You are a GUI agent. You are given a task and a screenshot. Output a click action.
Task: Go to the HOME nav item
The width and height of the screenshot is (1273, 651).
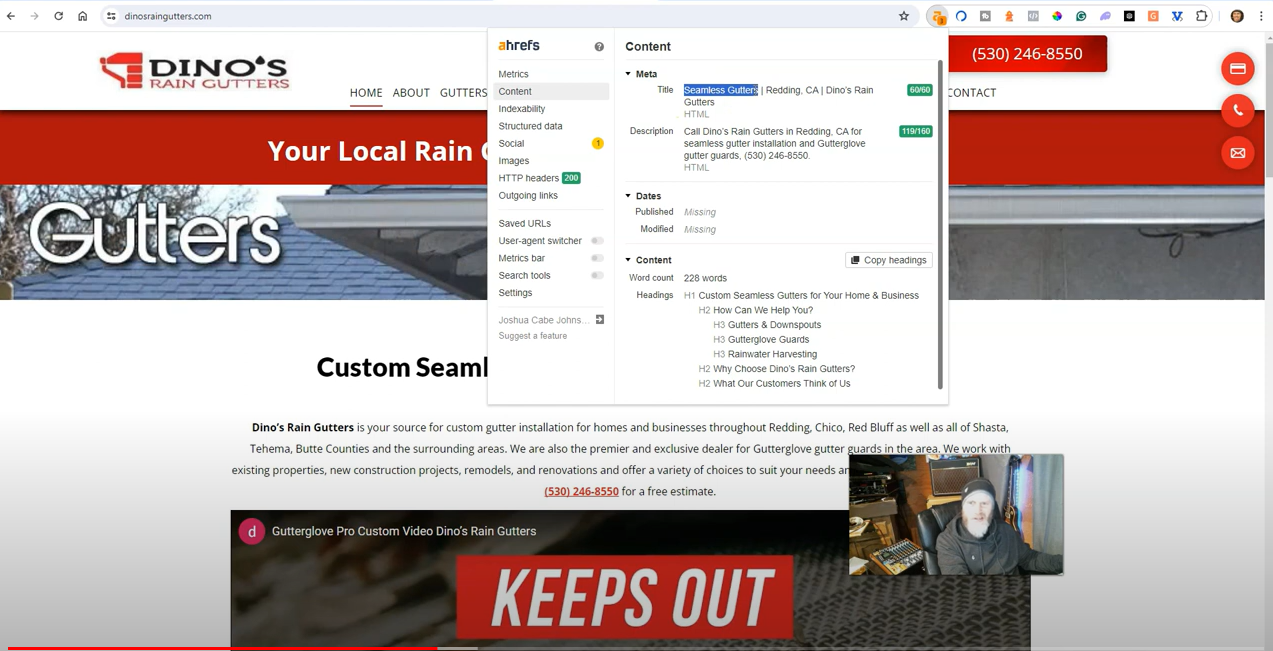coord(366,92)
